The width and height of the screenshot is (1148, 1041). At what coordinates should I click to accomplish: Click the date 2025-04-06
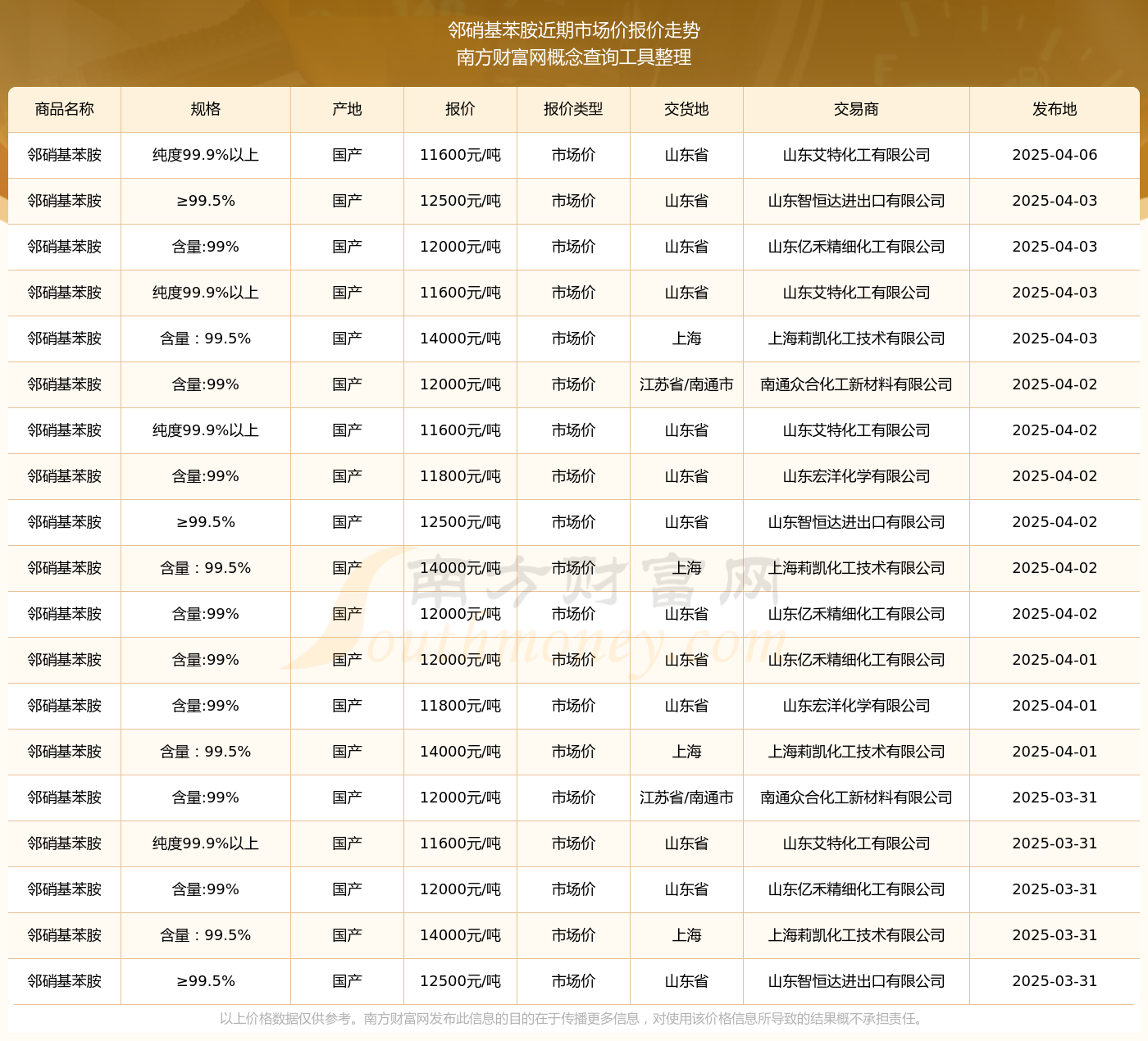click(1055, 155)
